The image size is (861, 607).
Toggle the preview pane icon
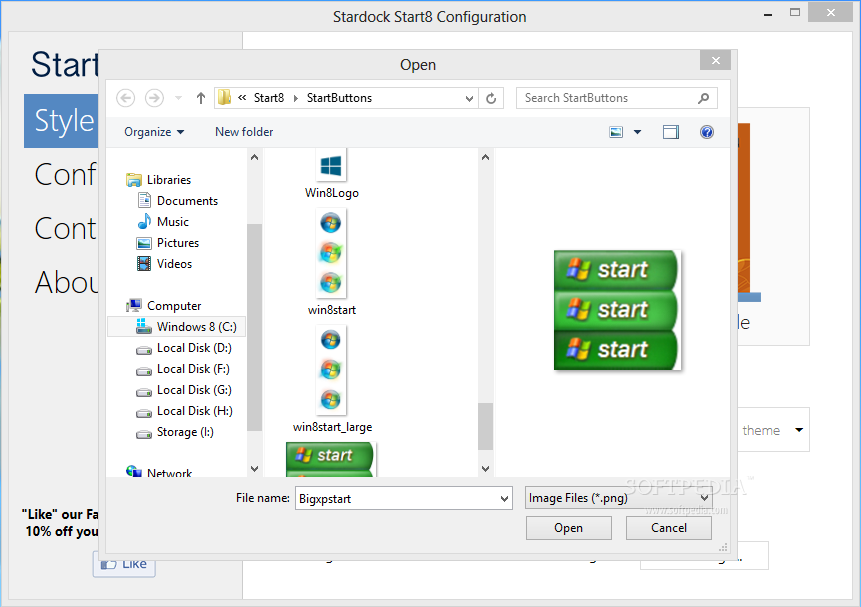(671, 131)
